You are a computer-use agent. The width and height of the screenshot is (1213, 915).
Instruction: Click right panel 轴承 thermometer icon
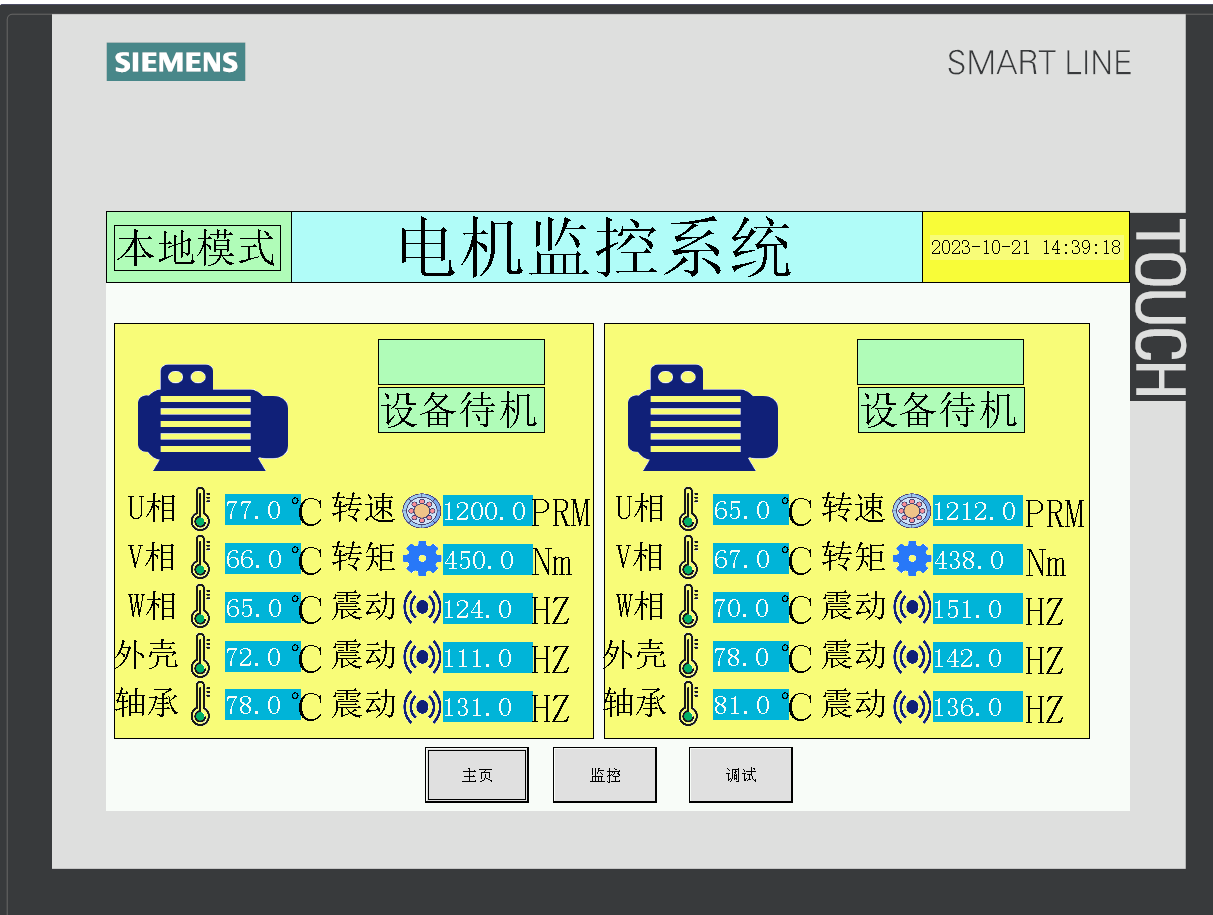[x=688, y=705]
